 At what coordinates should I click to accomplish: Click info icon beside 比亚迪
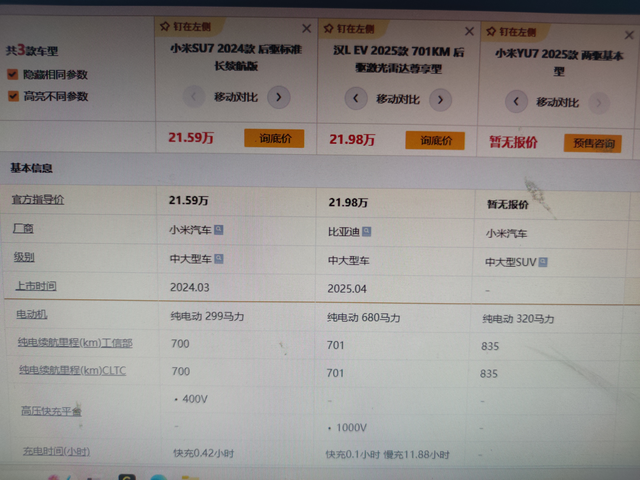coord(367,231)
